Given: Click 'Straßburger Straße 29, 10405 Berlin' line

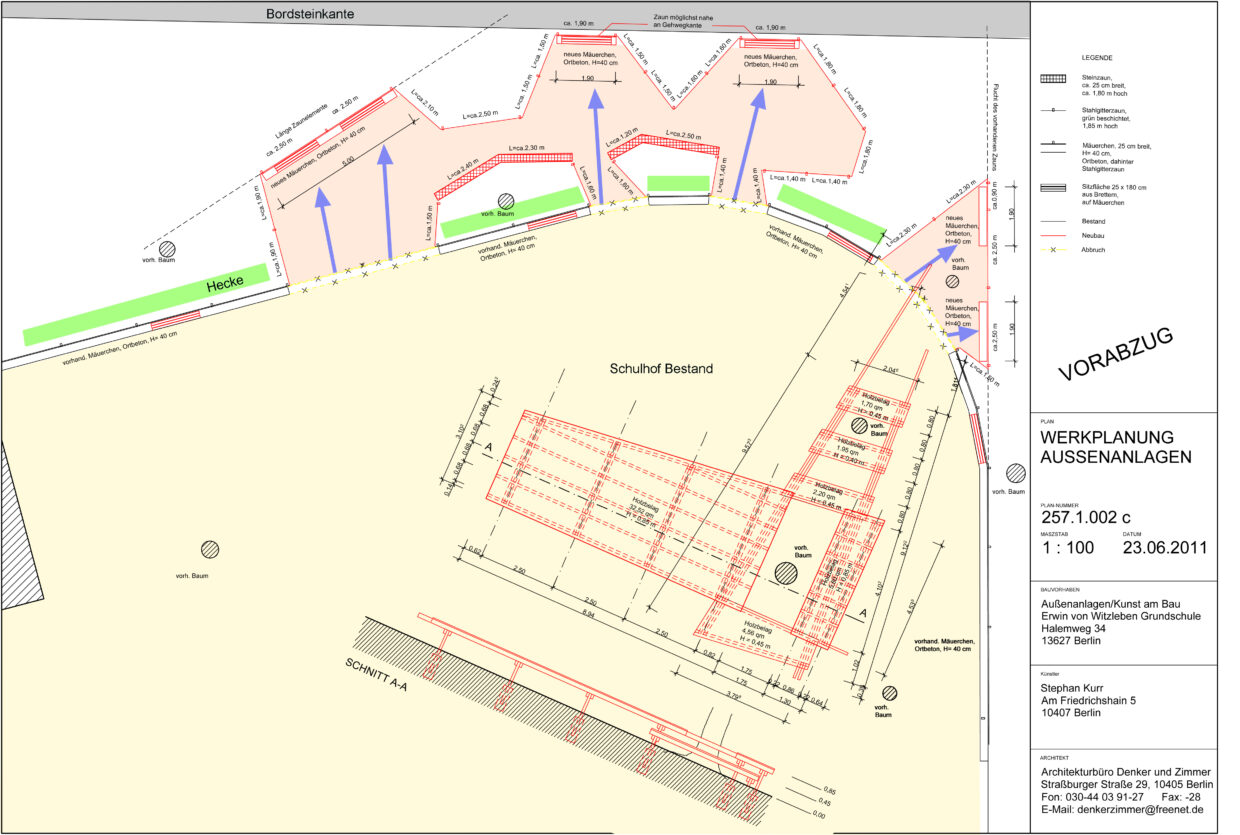Looking at the screenshot, I should pyautogui.click(x=1127, y=785).
